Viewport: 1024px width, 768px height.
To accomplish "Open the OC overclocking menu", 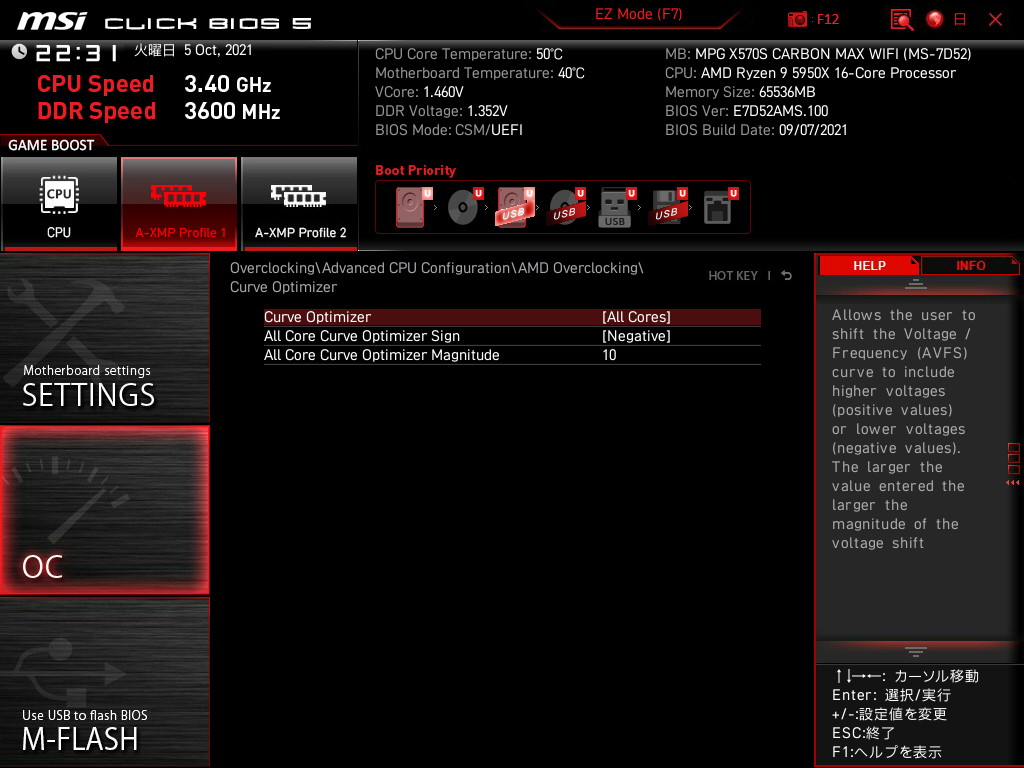I will (x=104, y=511).
